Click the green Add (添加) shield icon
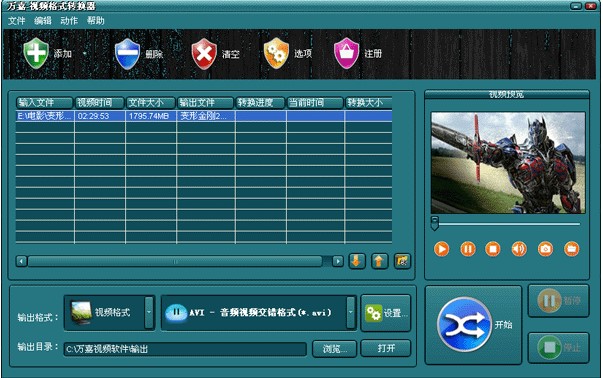 click(x=36, y=53)
